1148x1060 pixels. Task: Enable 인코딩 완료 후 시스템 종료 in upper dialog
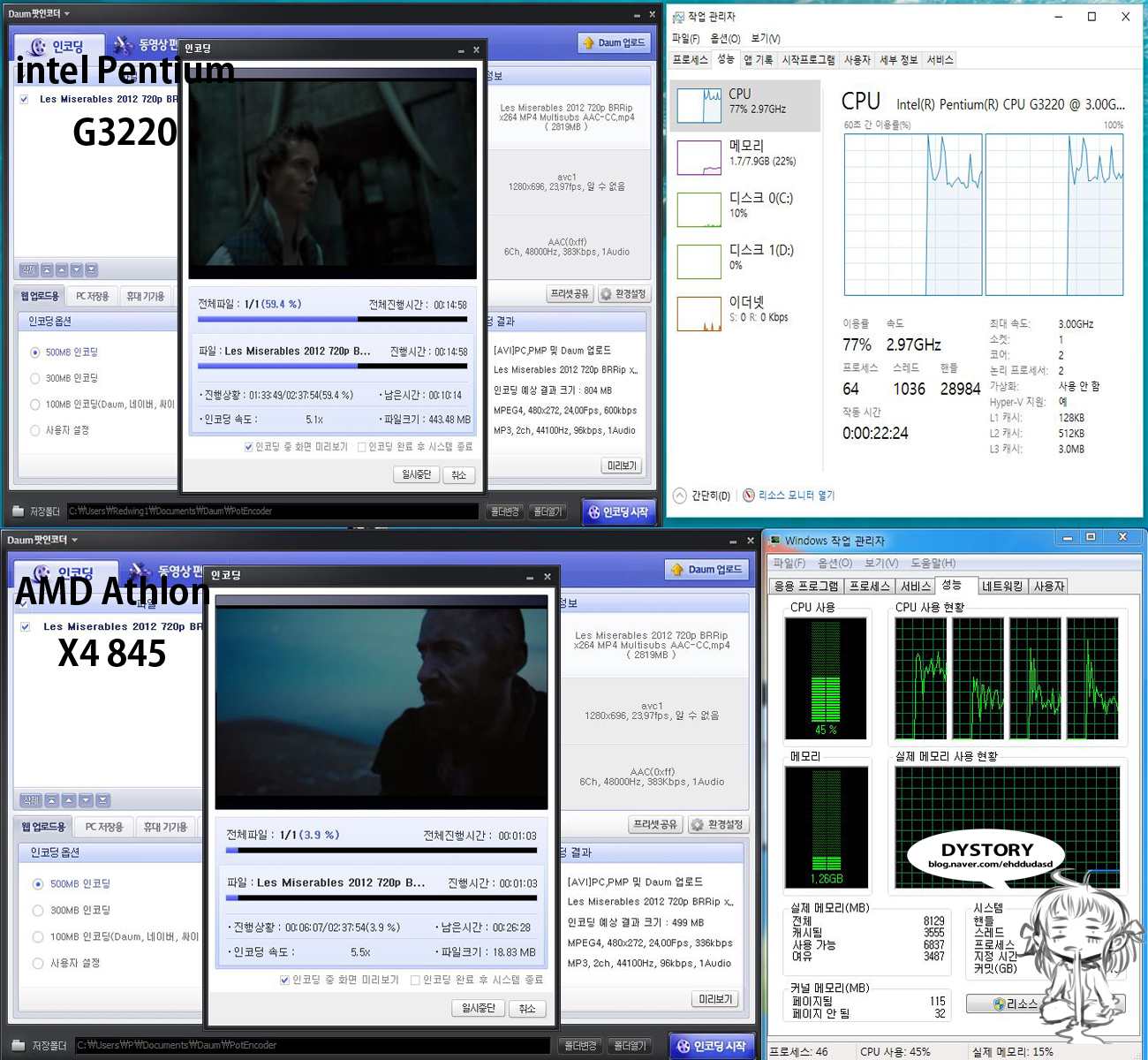362,447
